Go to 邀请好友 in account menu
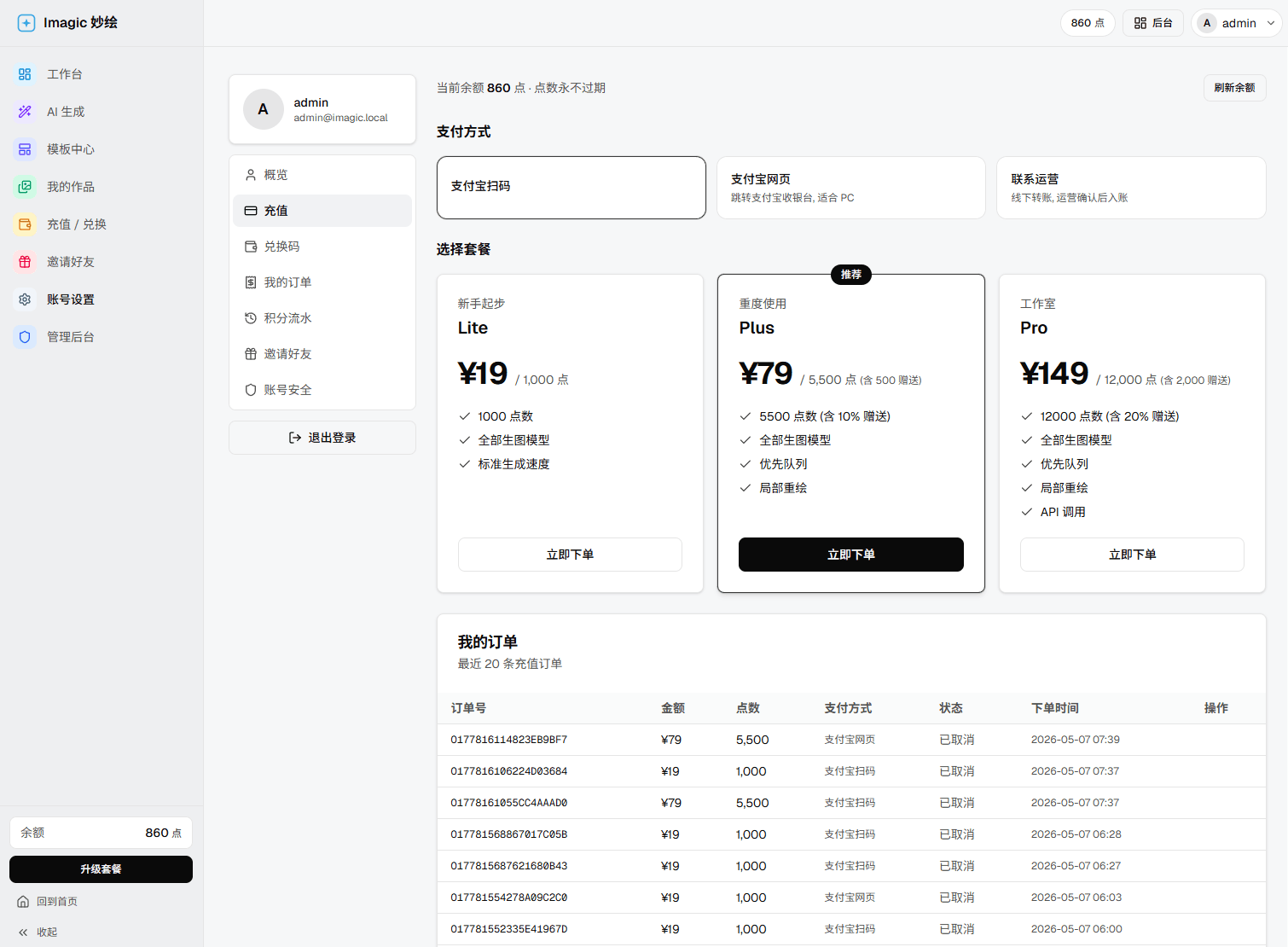The width and height of the screenshot is (1288, 947). tap(322, 354)
